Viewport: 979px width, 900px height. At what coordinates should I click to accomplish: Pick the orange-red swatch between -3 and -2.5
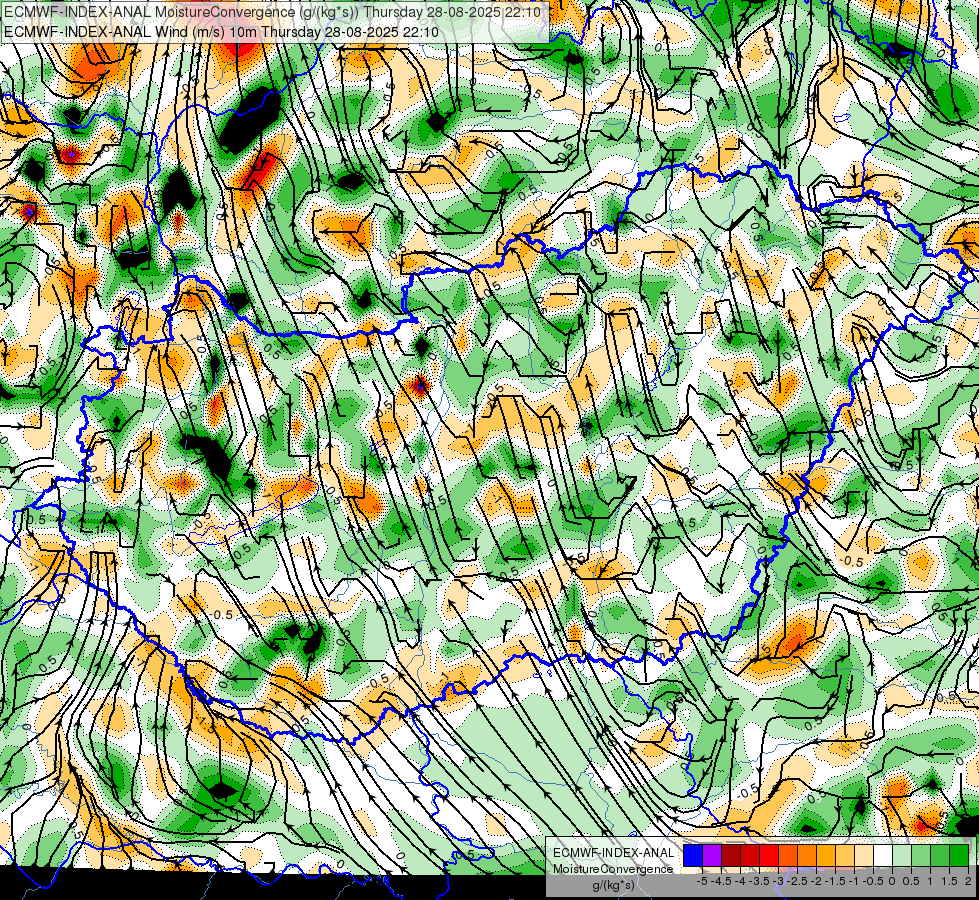pos(788,855)
